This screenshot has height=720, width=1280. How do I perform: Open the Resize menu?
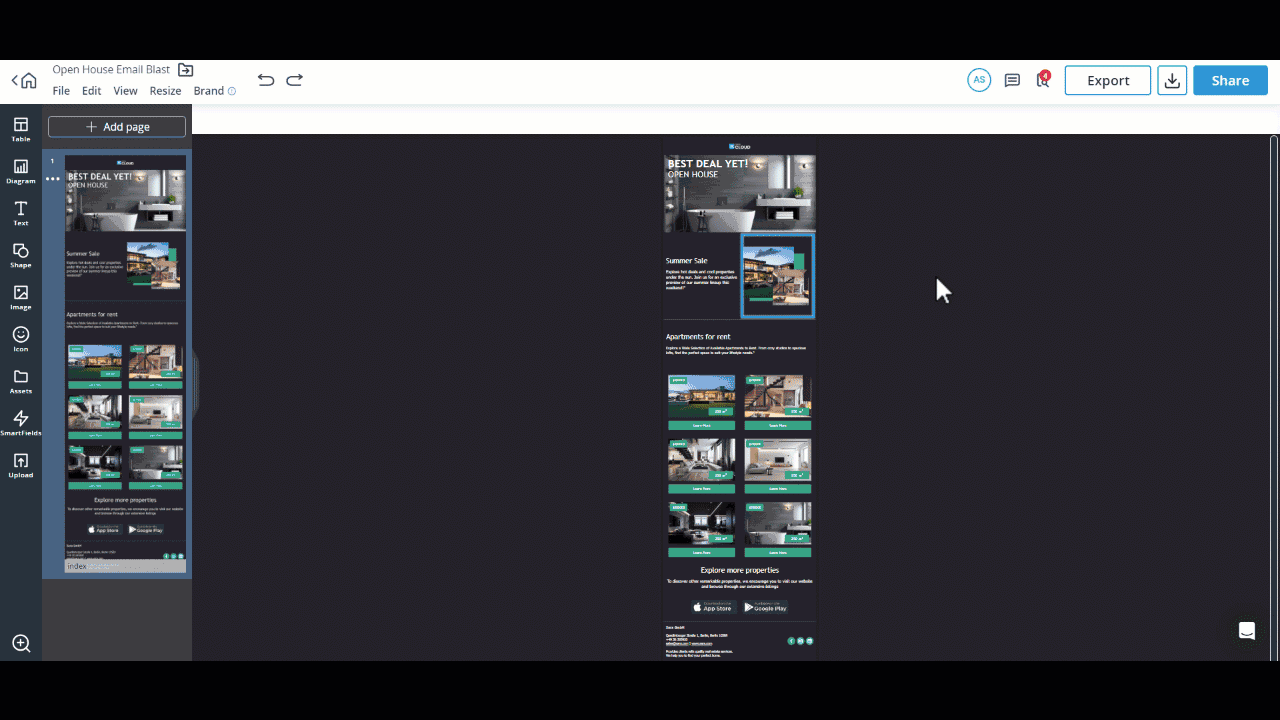coord(165,91)
